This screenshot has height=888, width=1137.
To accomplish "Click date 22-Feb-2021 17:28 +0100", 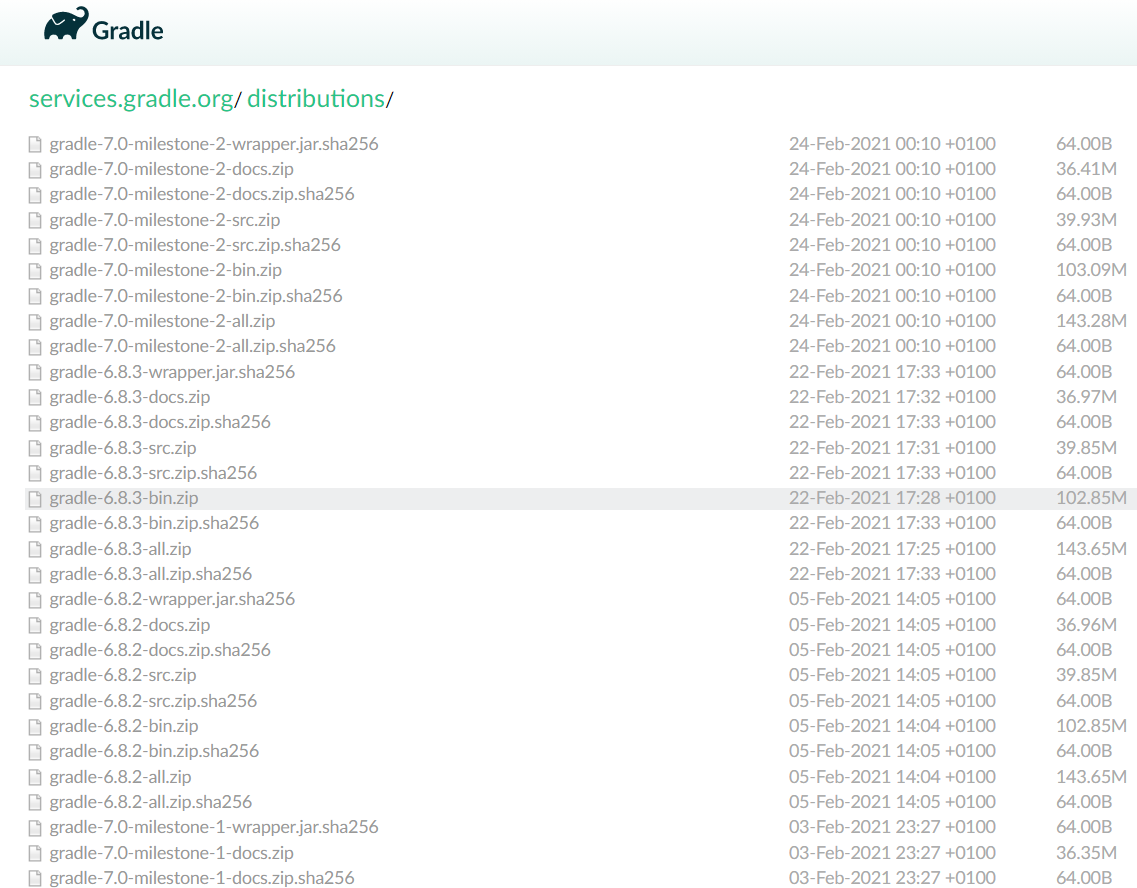I will point(892,498).
